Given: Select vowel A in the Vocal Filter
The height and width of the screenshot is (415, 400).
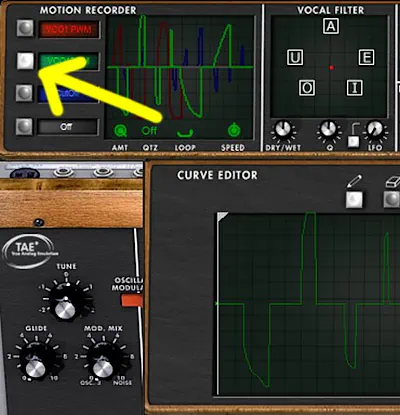Looking at the screenshot, I should (331, 26).
